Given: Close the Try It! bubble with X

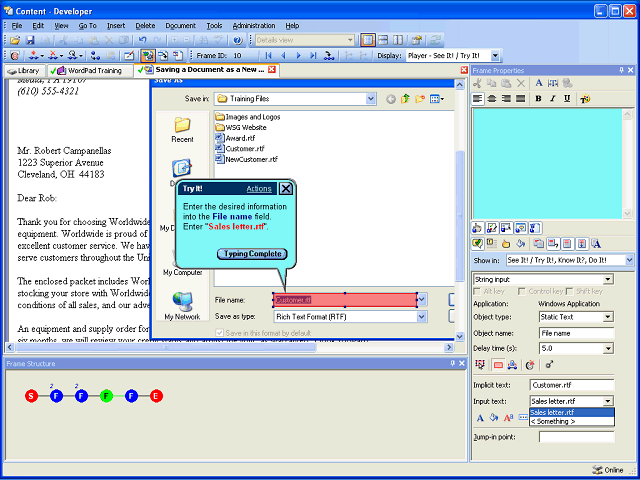Looking at the screenshot, I should click(286, 189).
